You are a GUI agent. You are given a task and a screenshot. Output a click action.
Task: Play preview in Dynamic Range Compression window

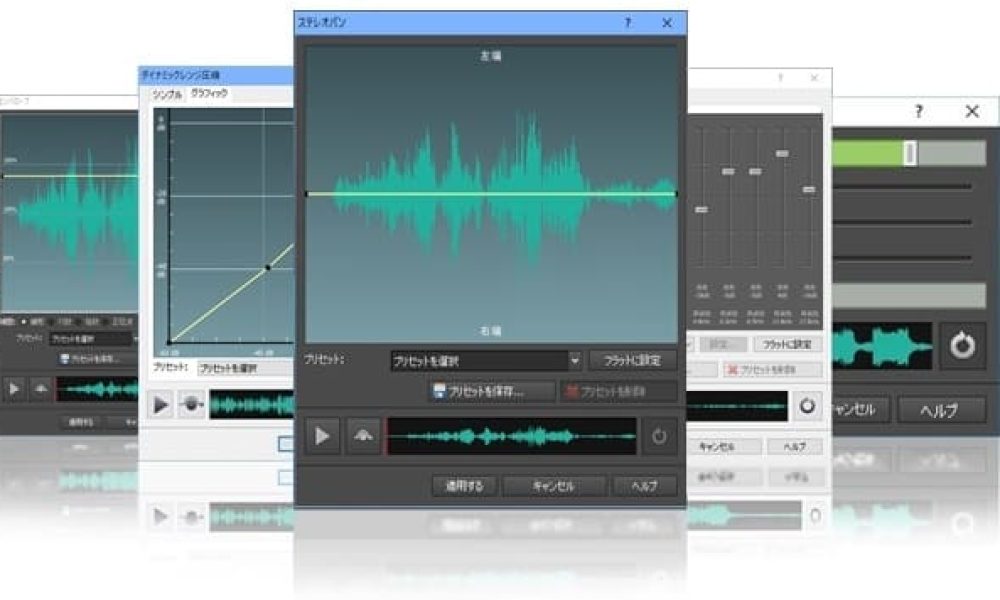click(x=161, y=404)
